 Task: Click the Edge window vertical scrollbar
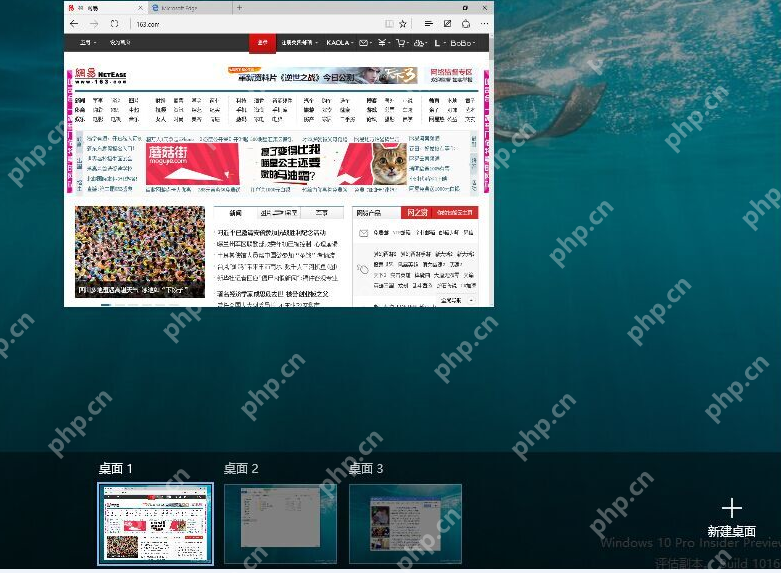pyautogui.click(x=492, y=169)
